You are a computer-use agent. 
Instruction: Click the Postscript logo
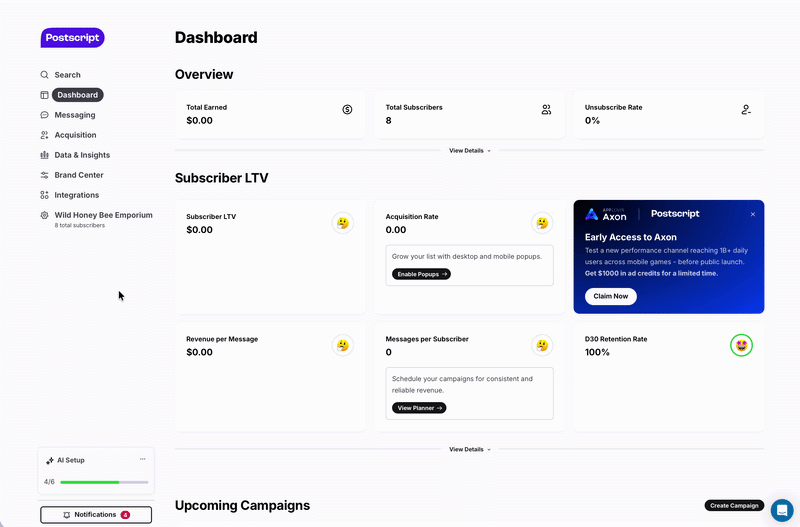point(72,38)
